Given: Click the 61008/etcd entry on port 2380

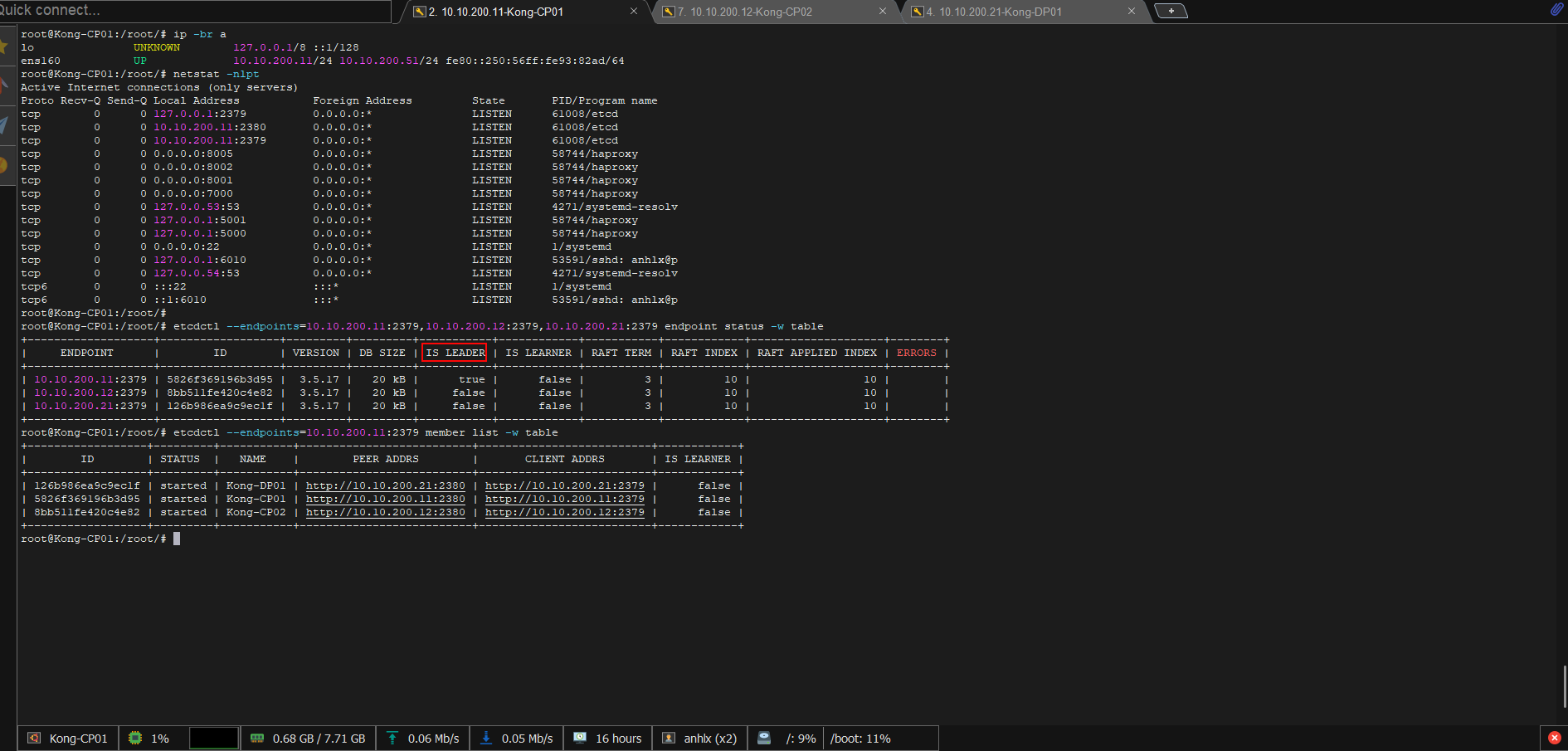Looking at the screenshot, I should (x=585, y=127).
